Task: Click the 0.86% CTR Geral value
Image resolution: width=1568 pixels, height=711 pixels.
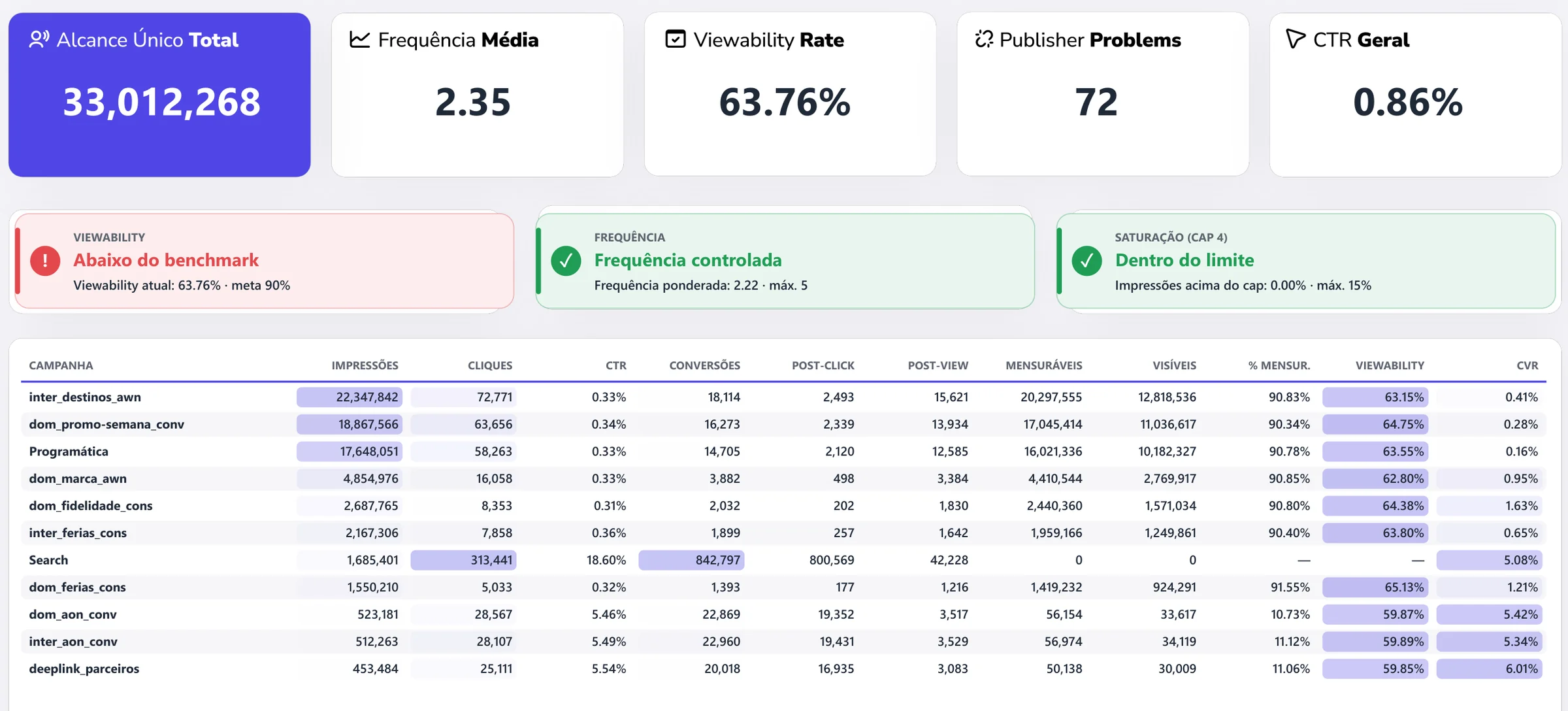Action: 1408,103
